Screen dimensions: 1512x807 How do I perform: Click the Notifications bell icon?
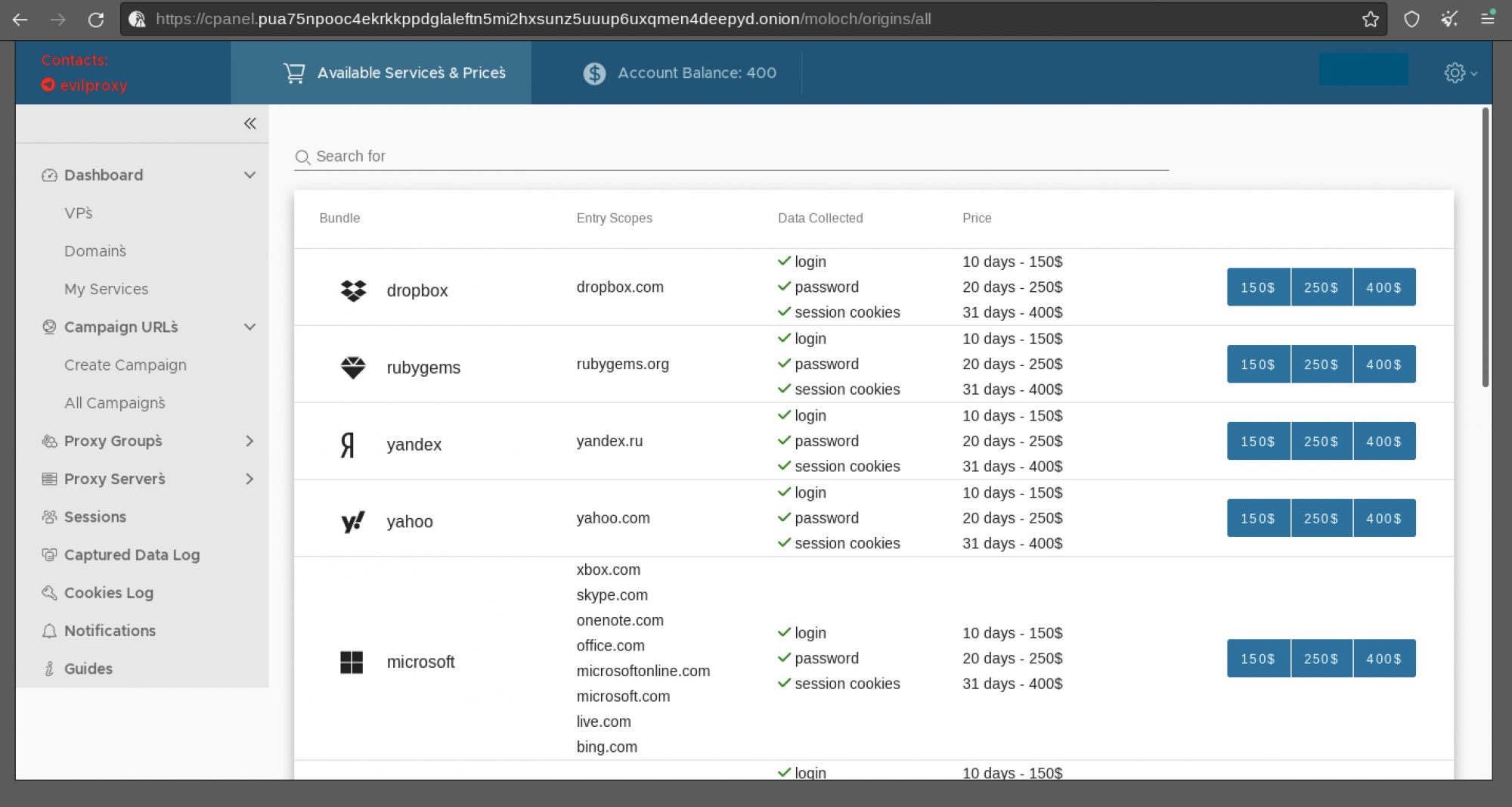click(x=49, y=630)
